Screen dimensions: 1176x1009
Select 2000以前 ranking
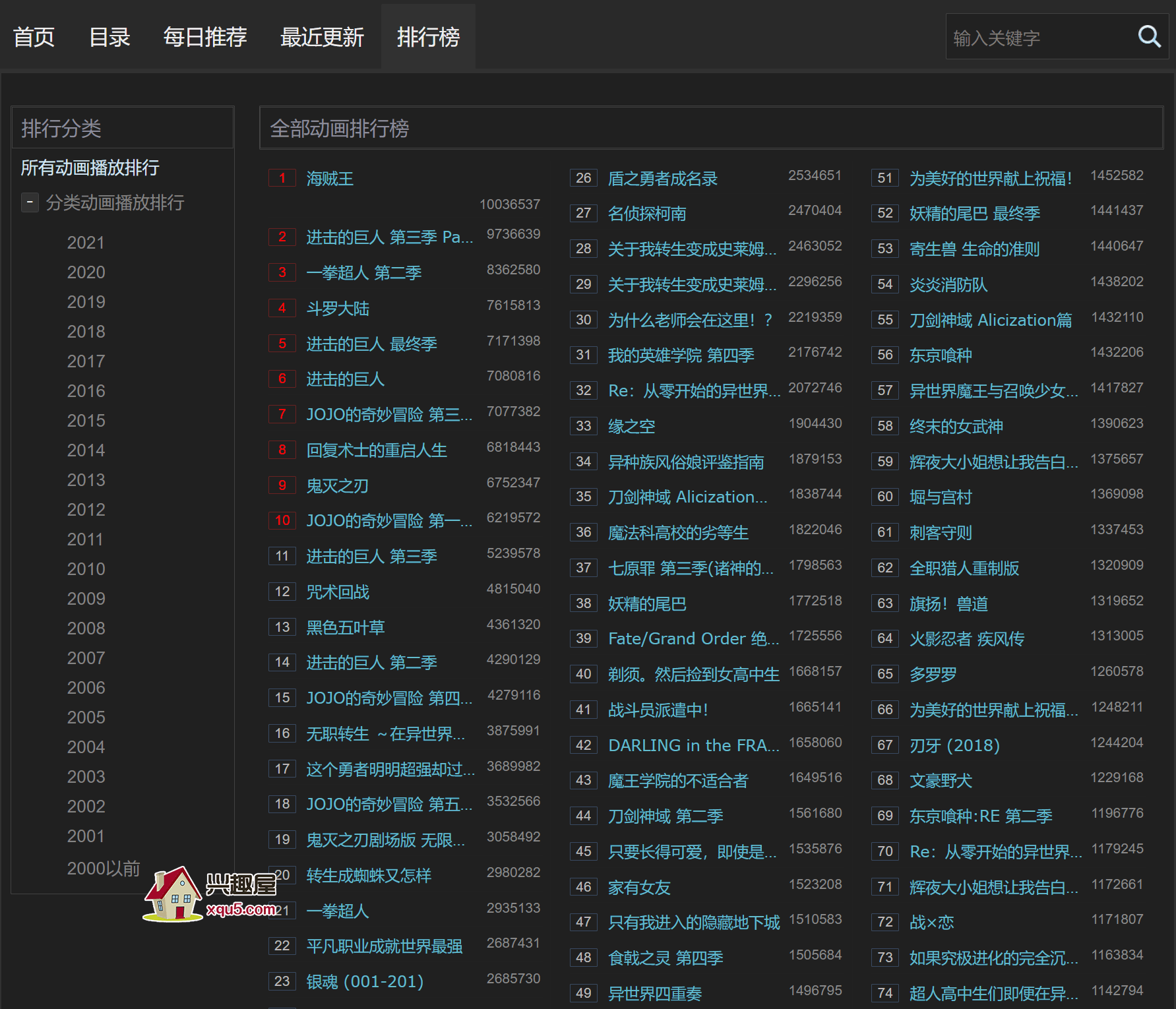click(x=104, y=869)
